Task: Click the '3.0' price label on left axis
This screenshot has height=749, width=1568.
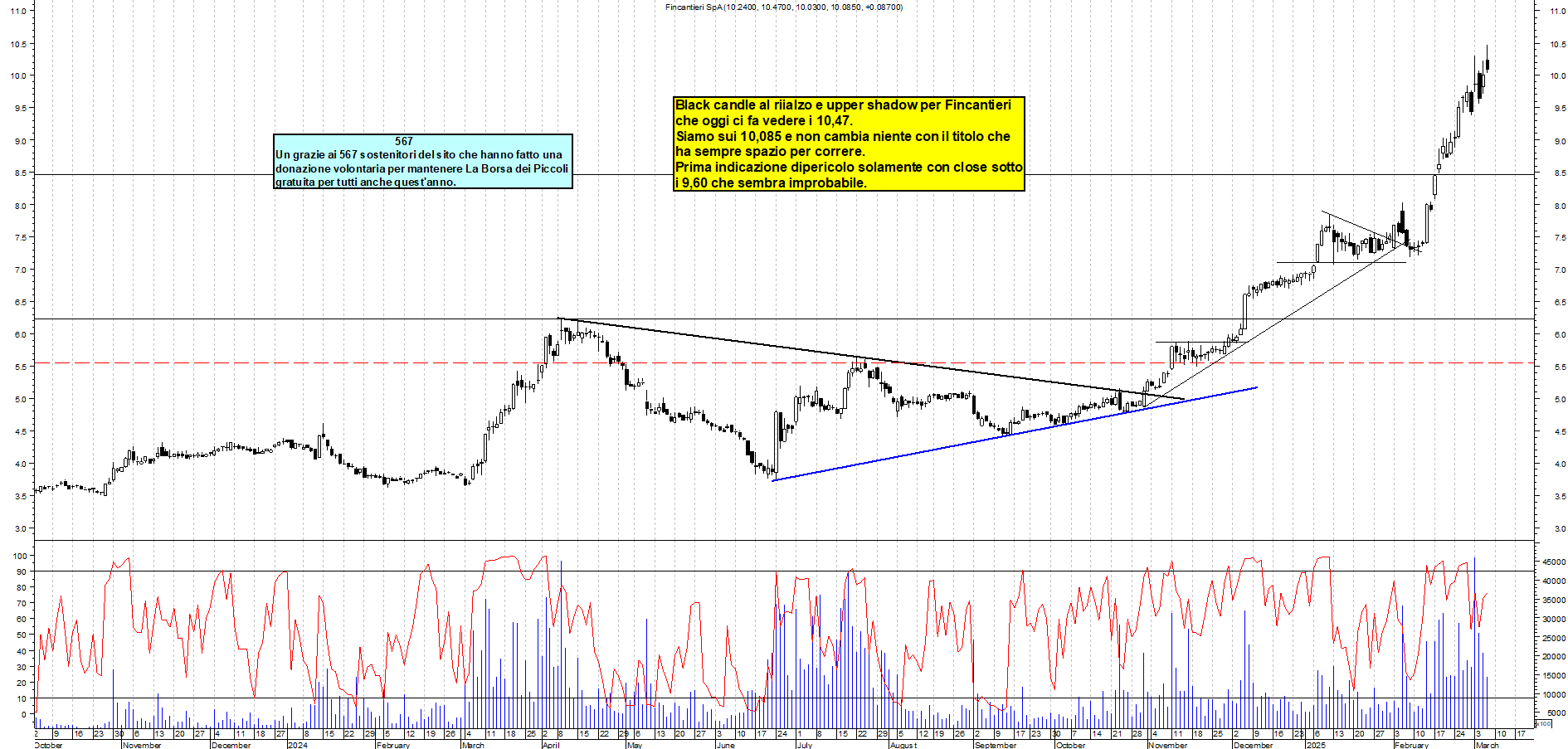Action: pyautogui.click(x=21, y=528)
